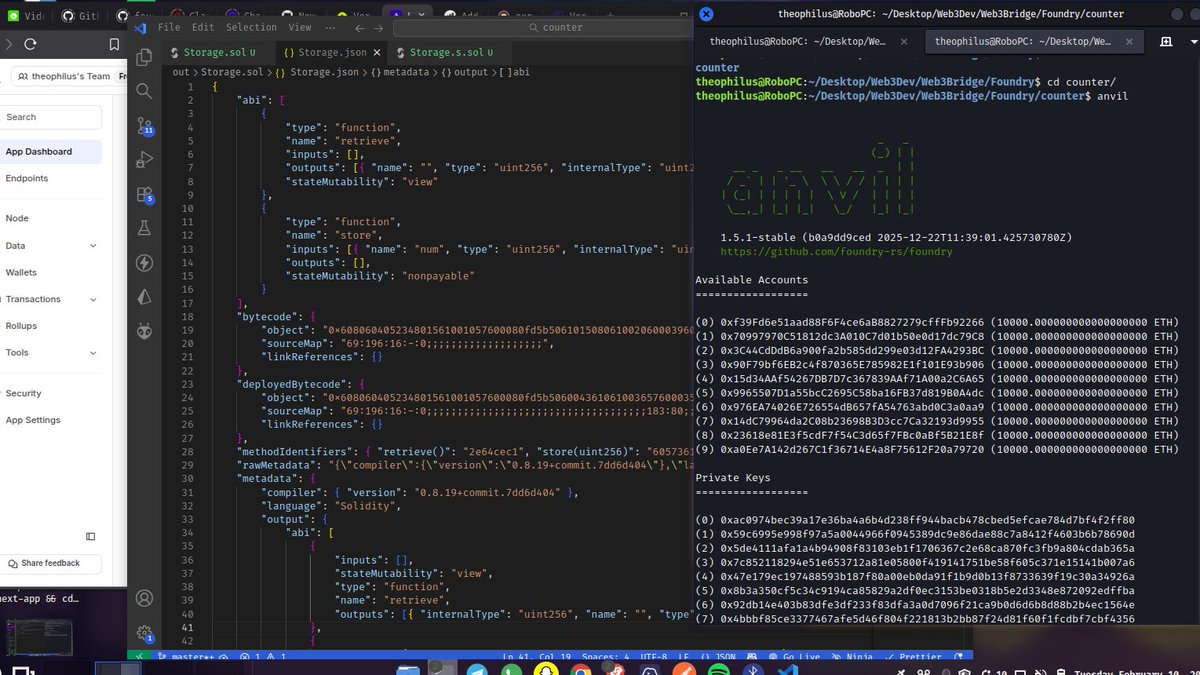Image resolution: width=1200 pixels, height=675 pixels.
Task: Open new terminal tab button in terminal window
Action: (x=1166, y=41)
